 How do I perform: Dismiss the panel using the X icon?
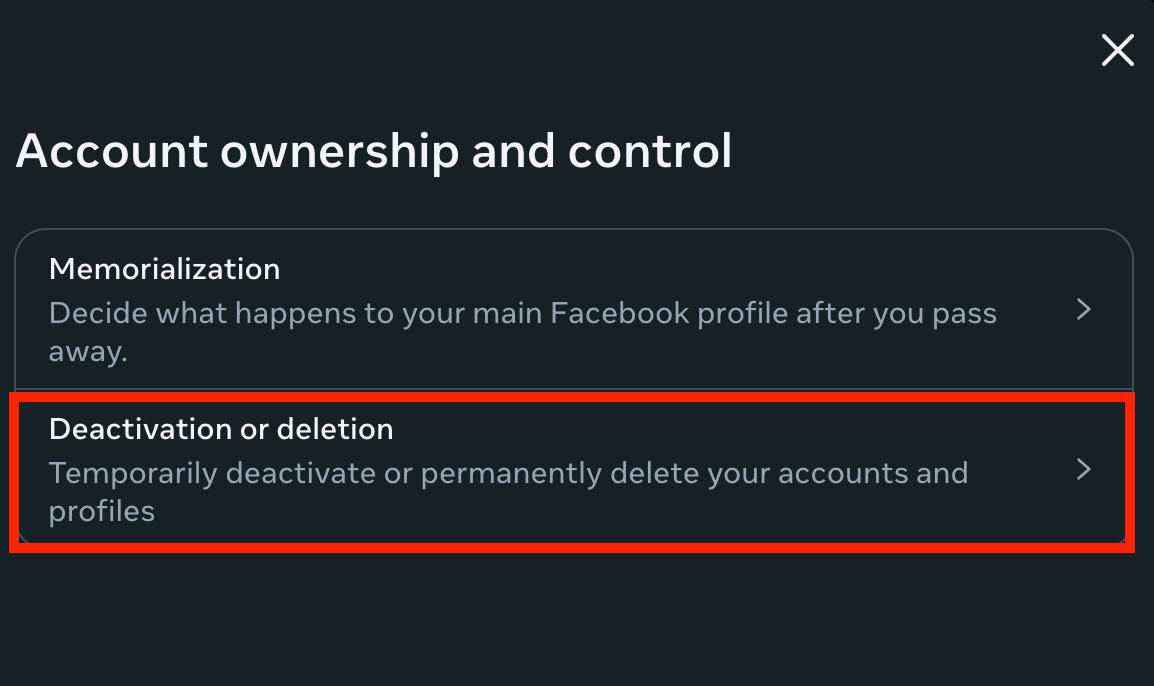pyautogui.click(x=1117, y=50)
